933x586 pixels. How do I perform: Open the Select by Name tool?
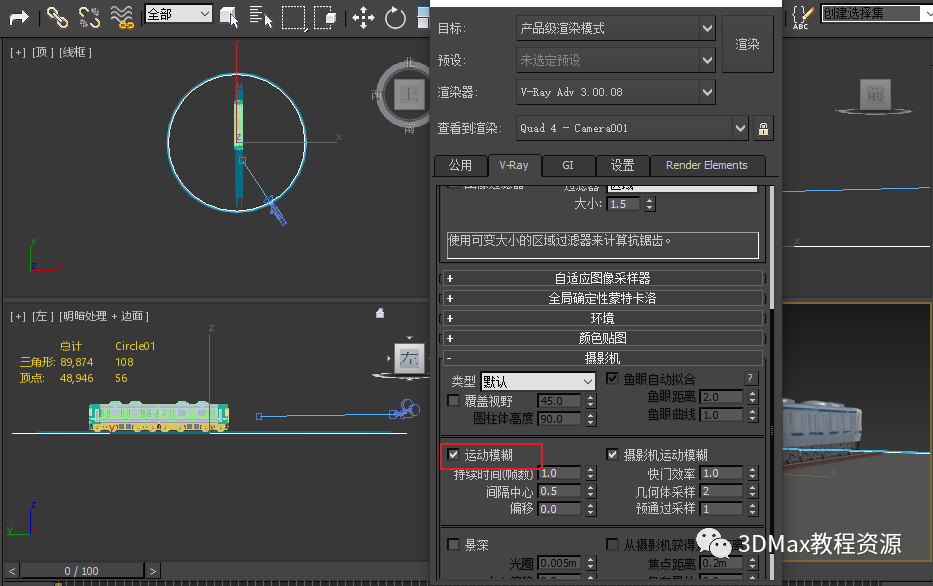[x=261, y=17]
